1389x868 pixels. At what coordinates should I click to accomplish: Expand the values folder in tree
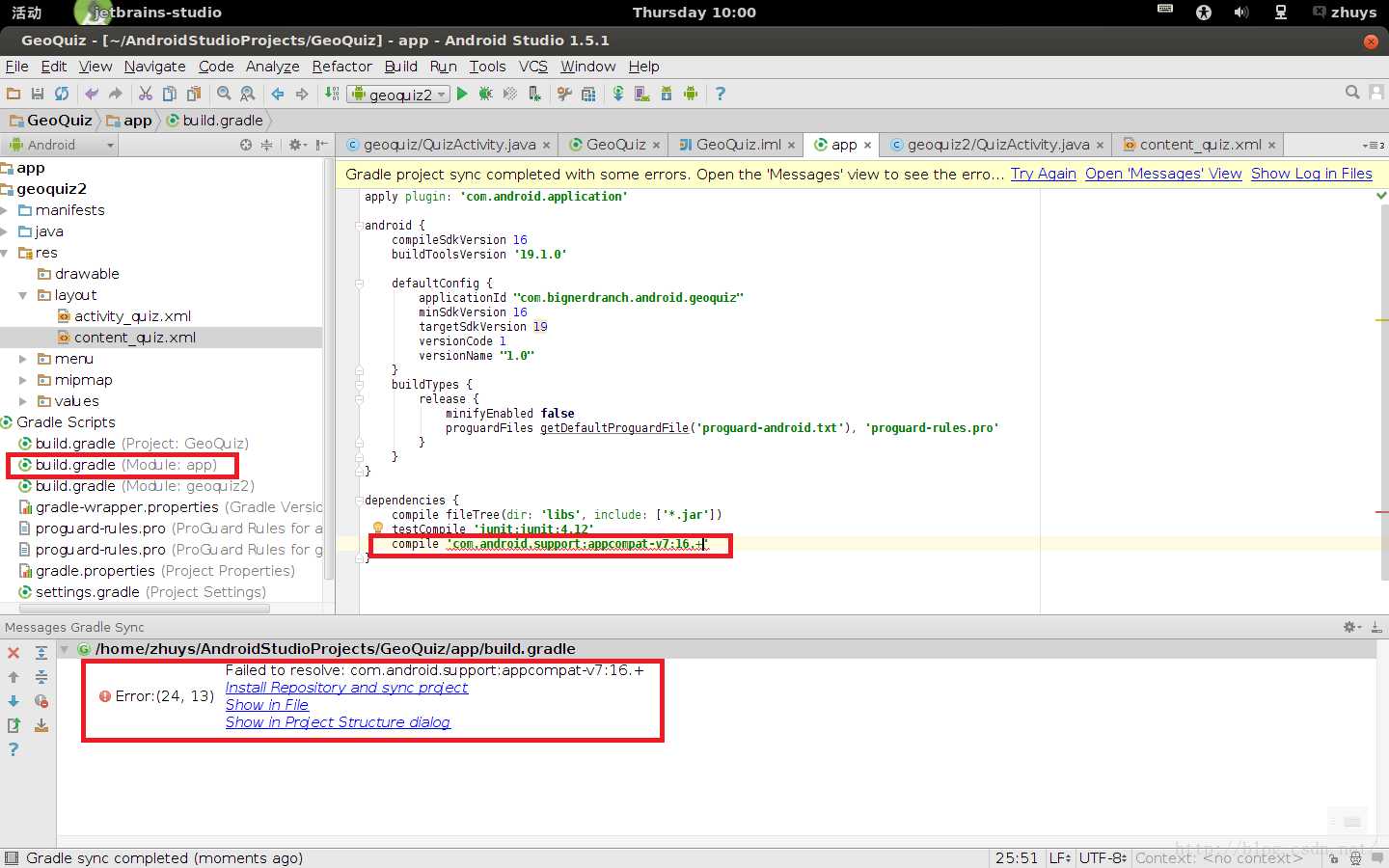pyautogui.click(x=23, y=401)
